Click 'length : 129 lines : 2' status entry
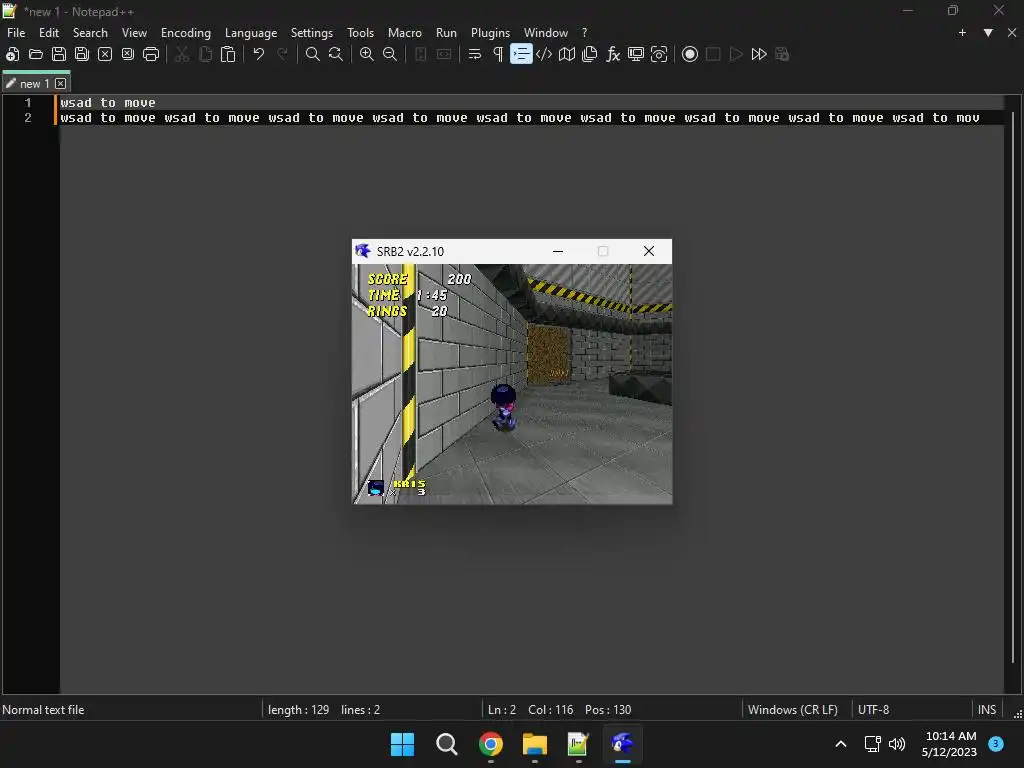This screenshot has width=1024, height=768. tap(324, 710)
